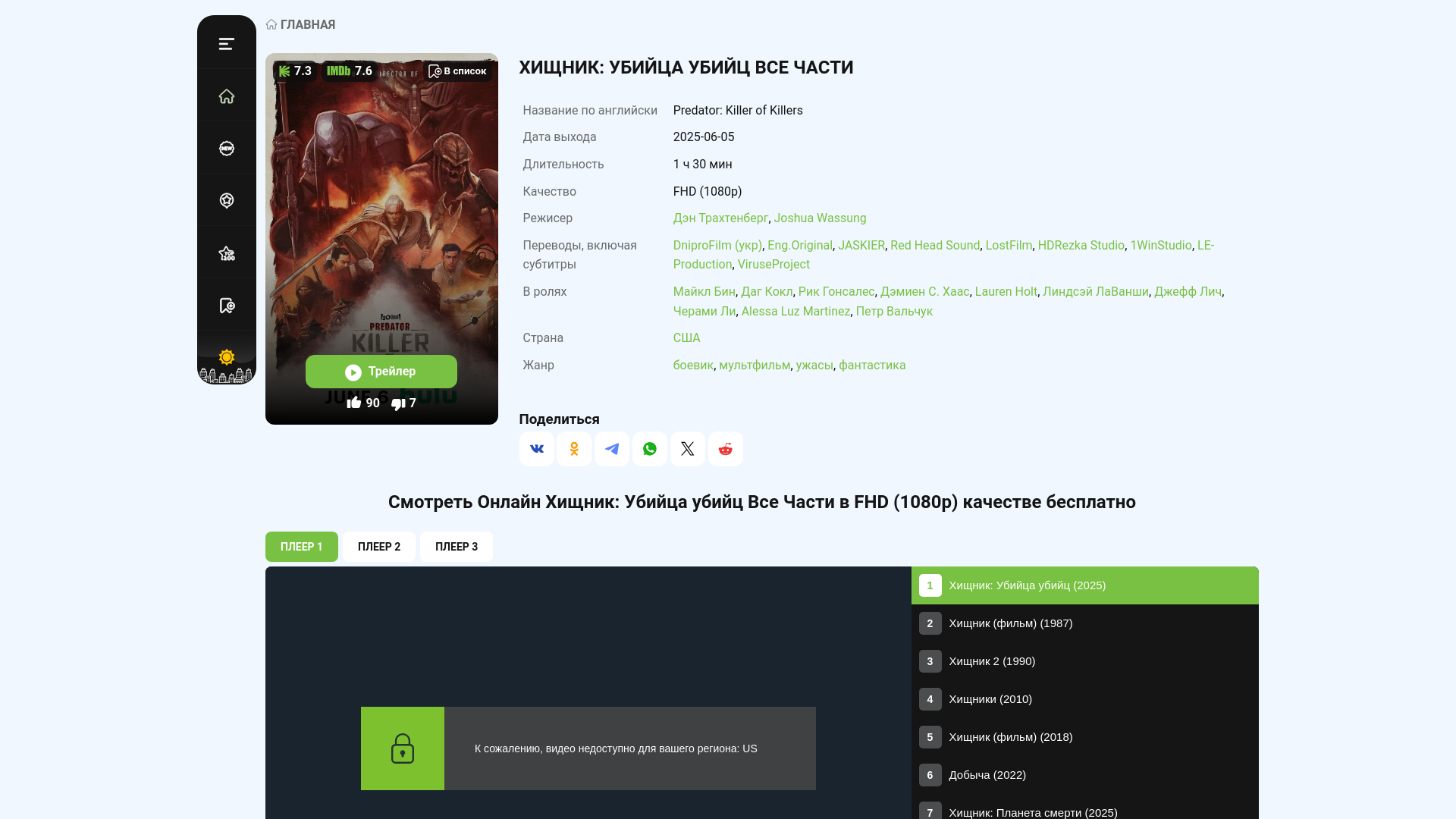Open the bookmarks sidebar icon
This screenshot has height=819, width=1456.
(x=226, y=306)
